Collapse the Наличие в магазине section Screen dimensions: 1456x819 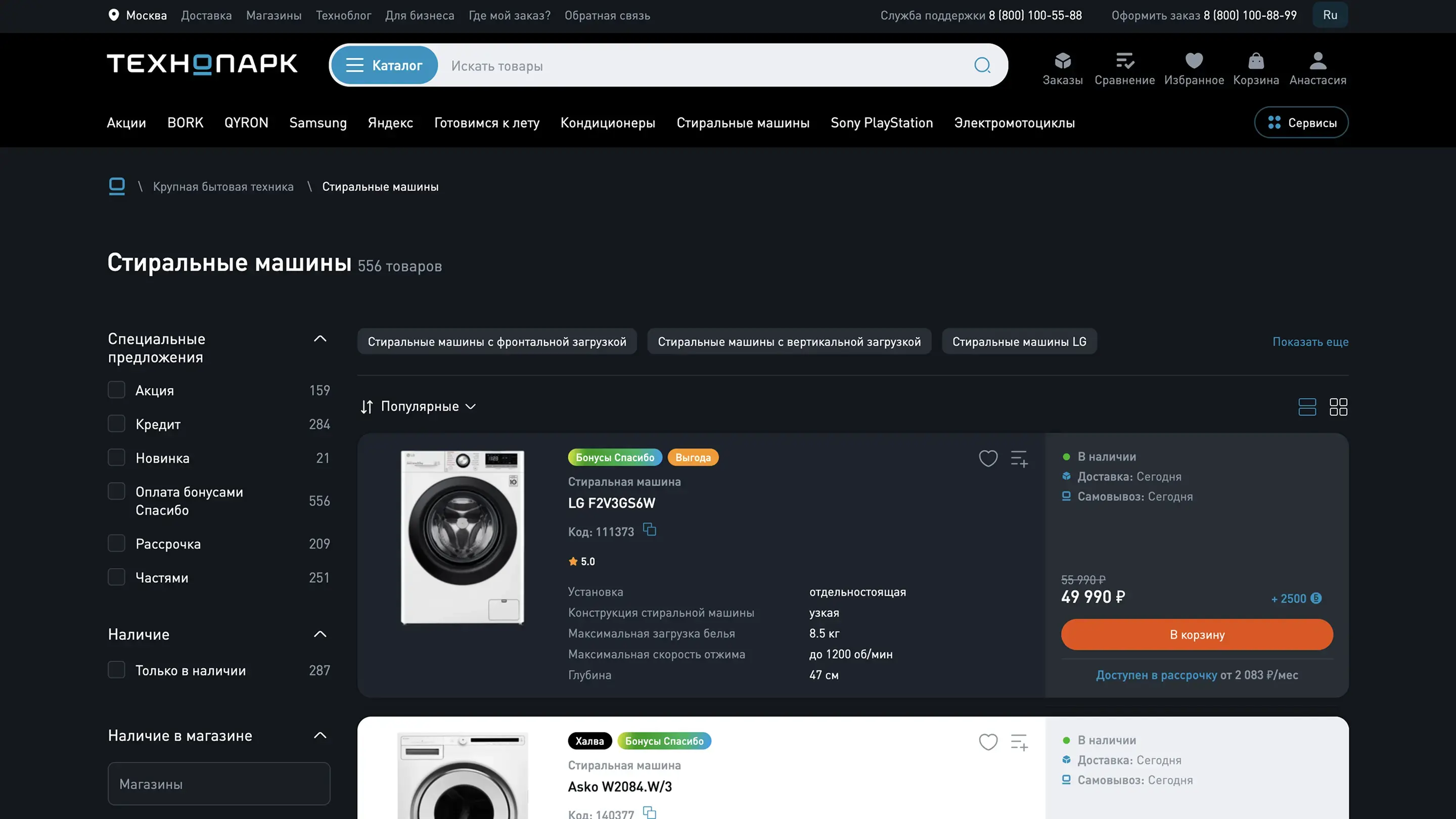click(x=320, y=736)
